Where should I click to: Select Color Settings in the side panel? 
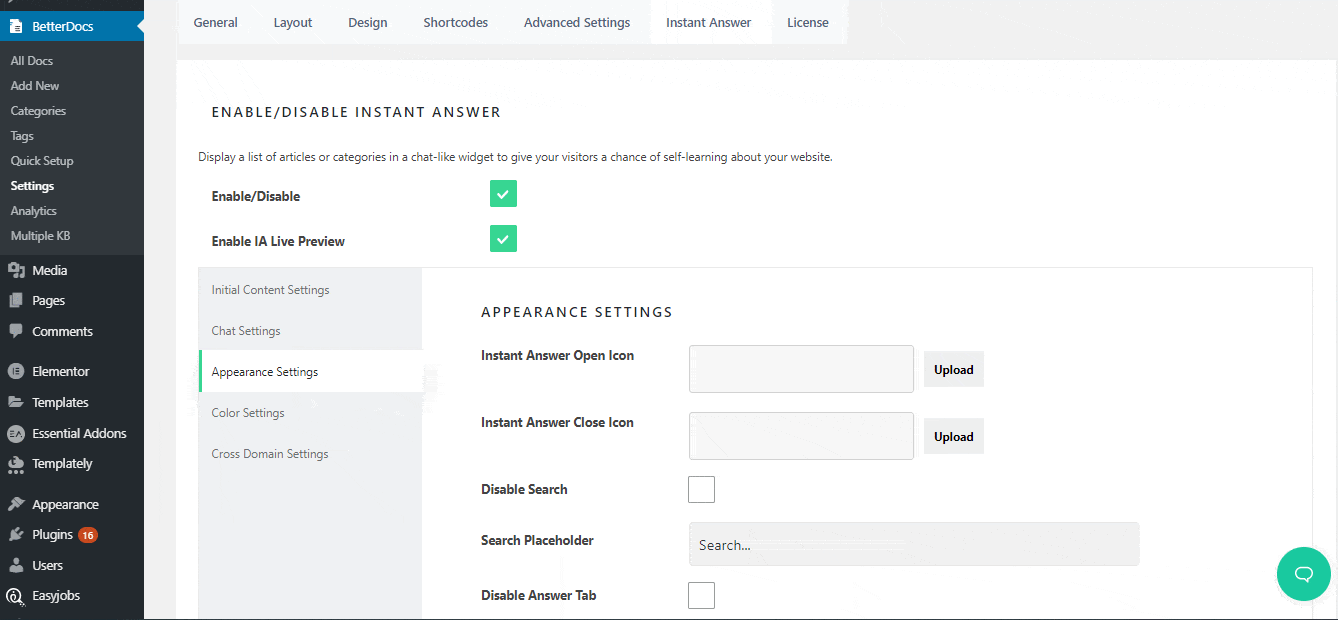point(248,412)
